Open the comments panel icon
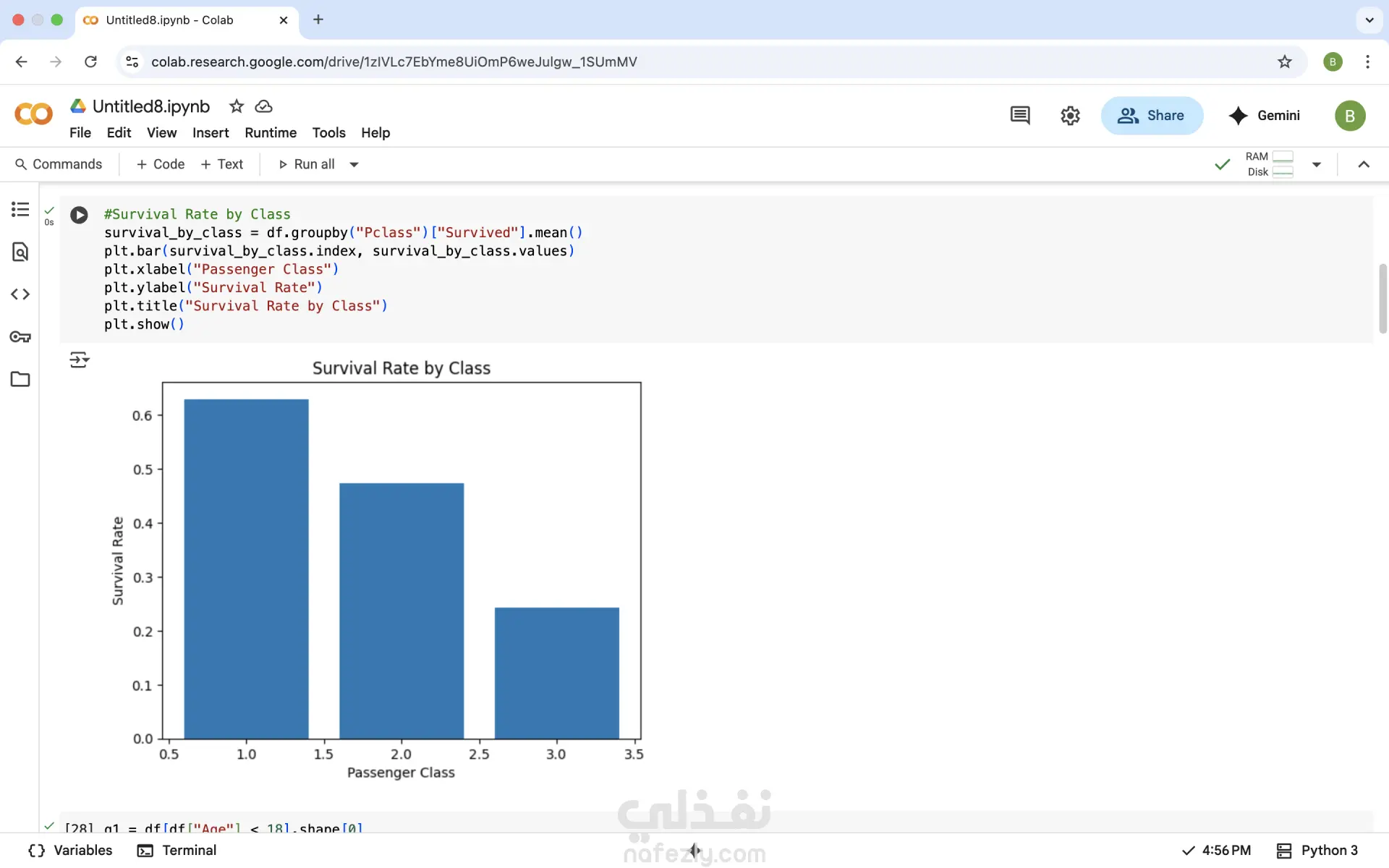 [1020, 115]
